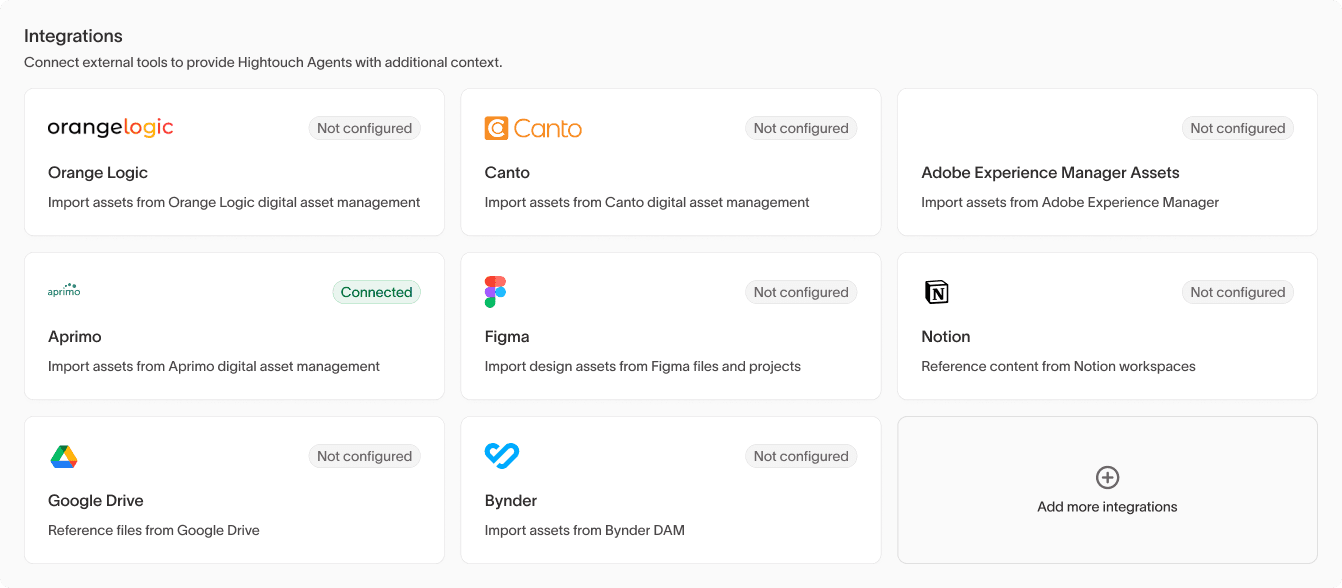
Task: Click Google Drive's Not configured badge
Action: pos(364,456)
